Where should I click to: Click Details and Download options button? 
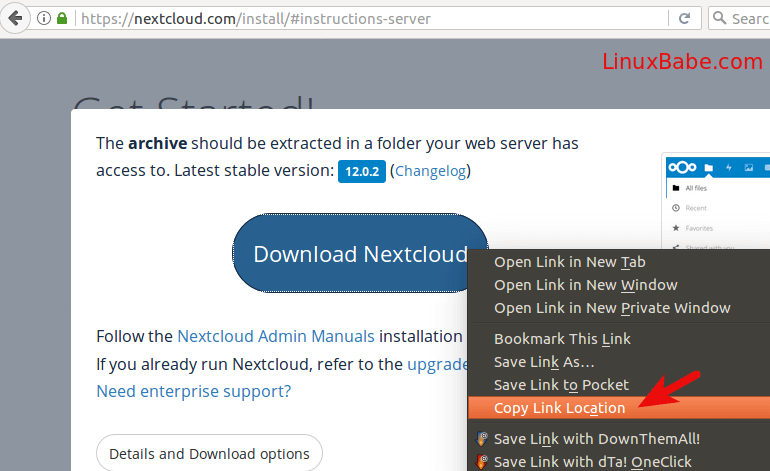(209, 454)
